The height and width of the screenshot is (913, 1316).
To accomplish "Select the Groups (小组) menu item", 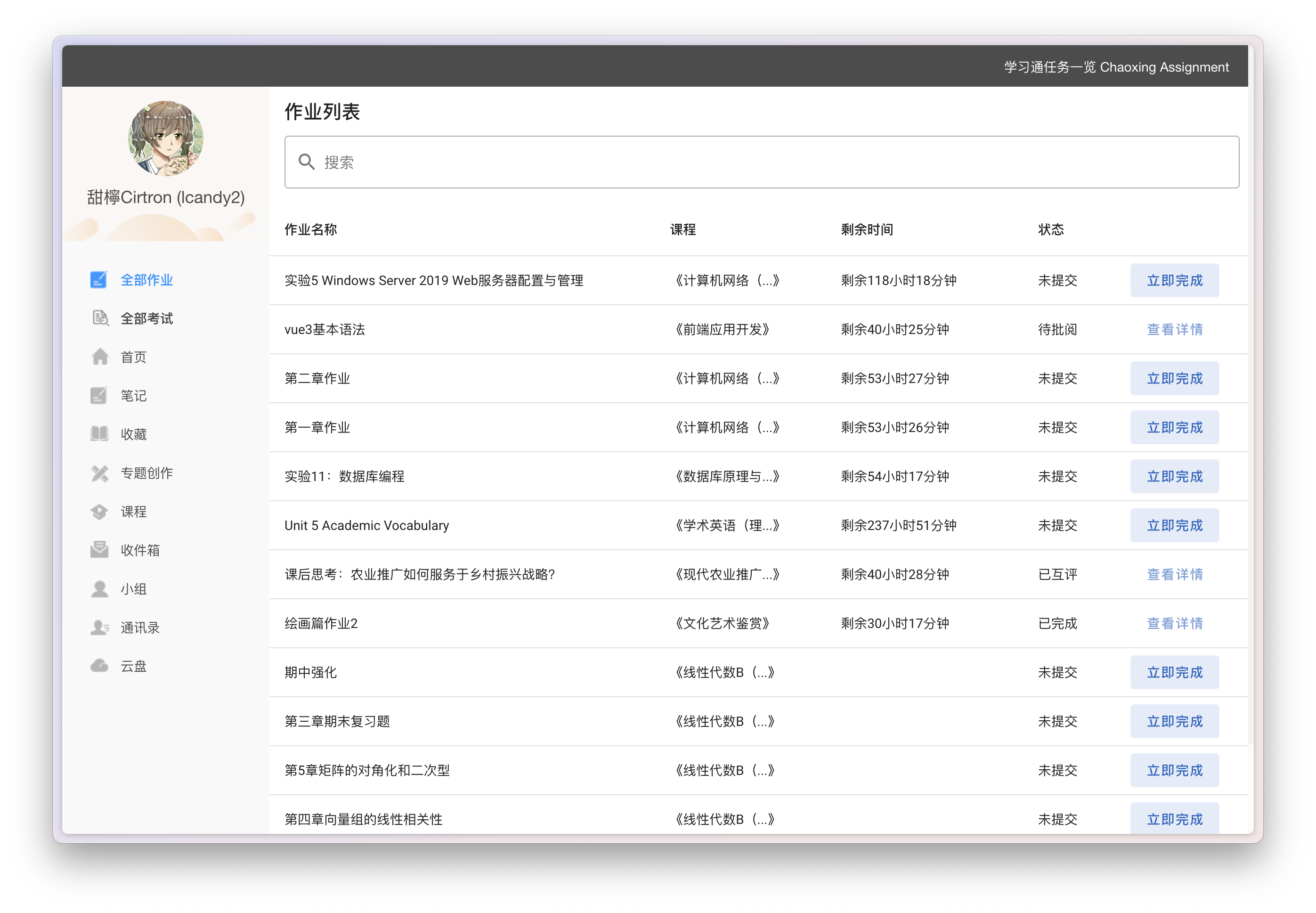I will point(133,589).
